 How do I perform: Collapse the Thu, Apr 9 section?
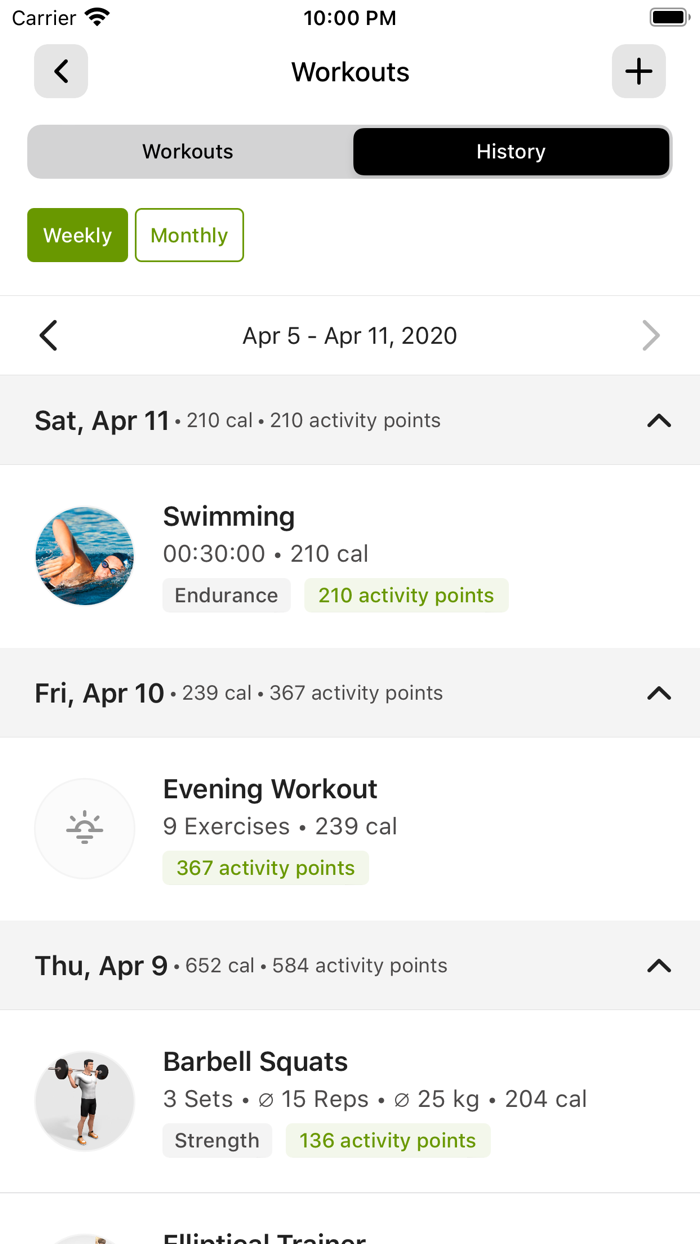pos(658,965)
